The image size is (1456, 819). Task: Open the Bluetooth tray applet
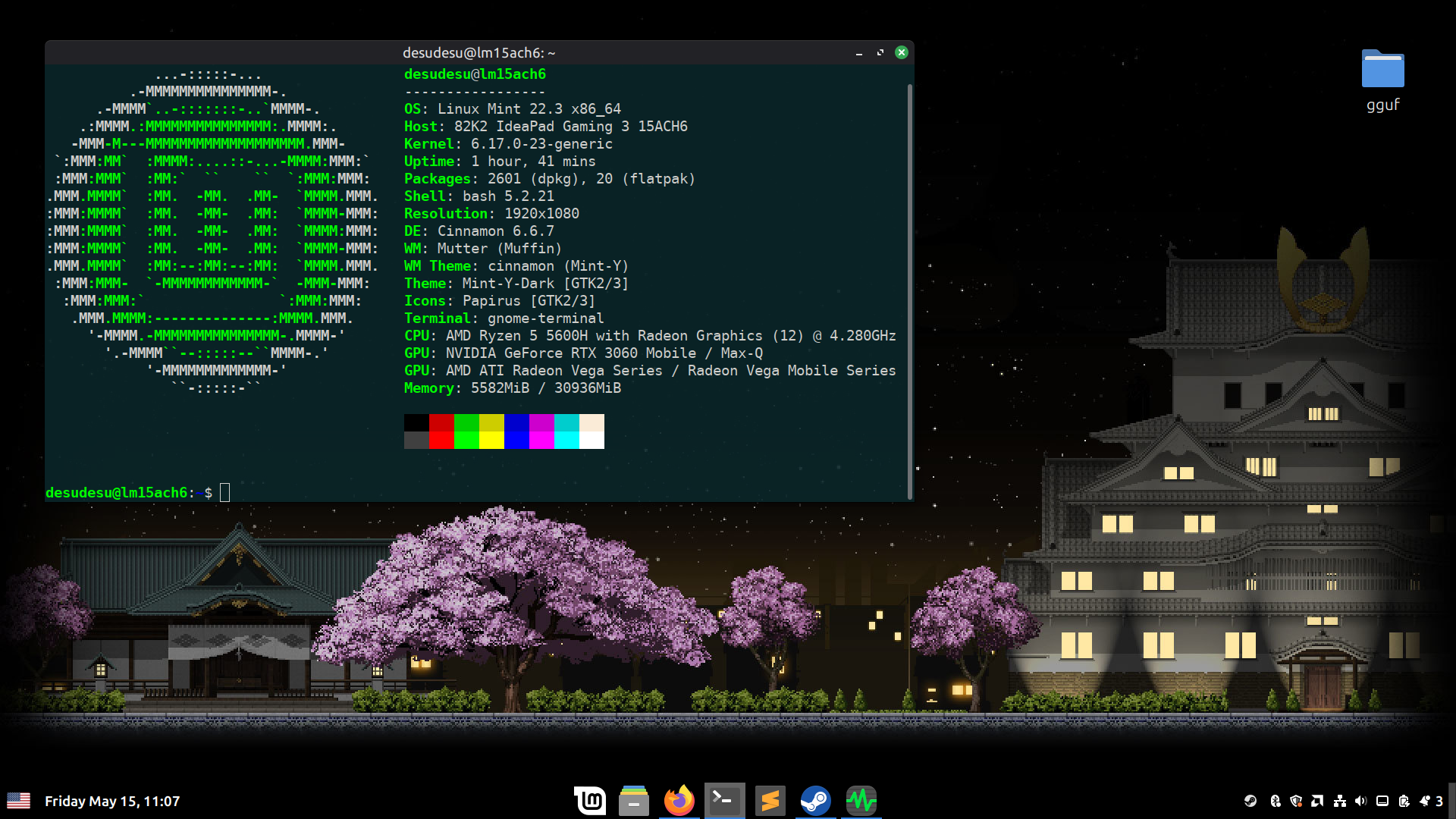1275,801
